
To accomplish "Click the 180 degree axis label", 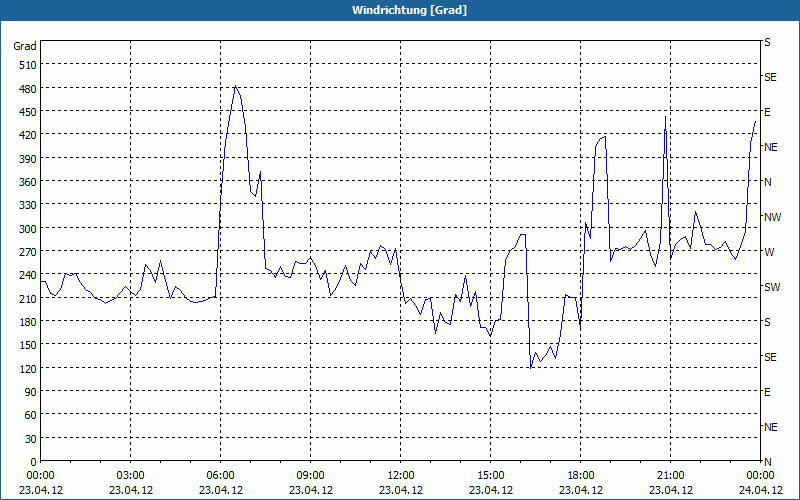I will pyautogui.click(x=28, y=322).
